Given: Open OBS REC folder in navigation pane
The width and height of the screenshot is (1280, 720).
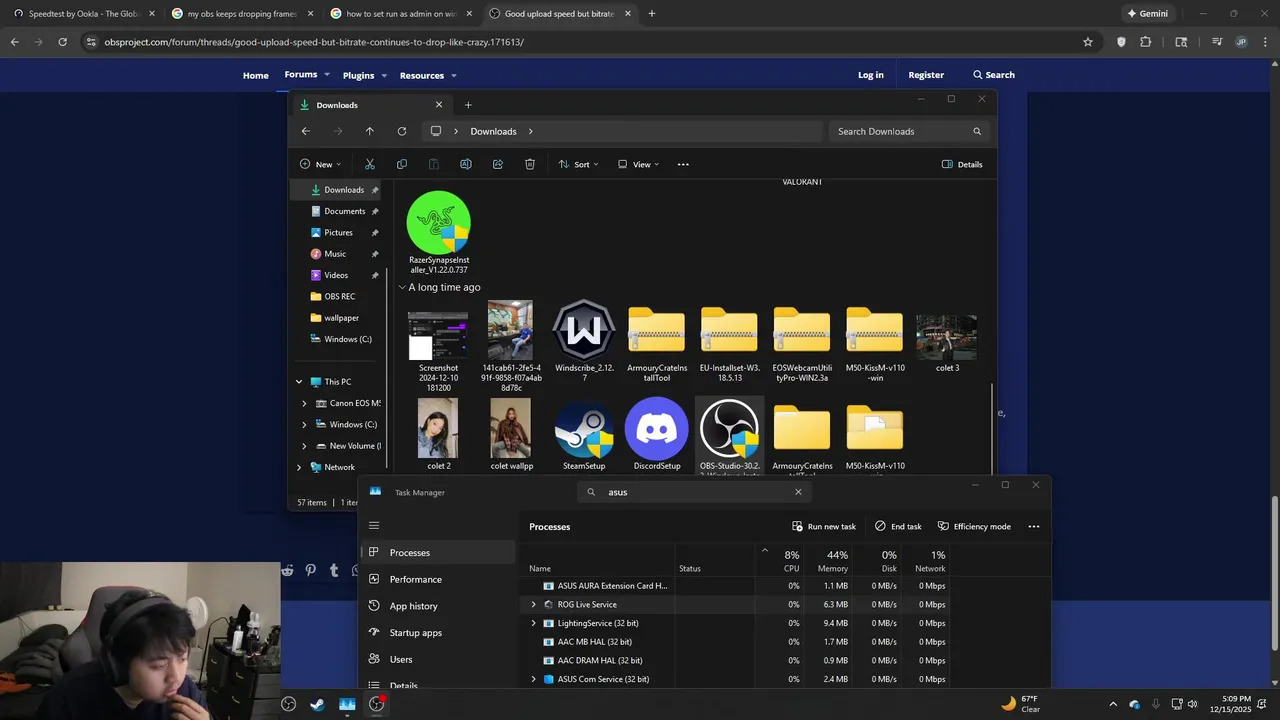Looking at the screenshot, I should point(340,296).
